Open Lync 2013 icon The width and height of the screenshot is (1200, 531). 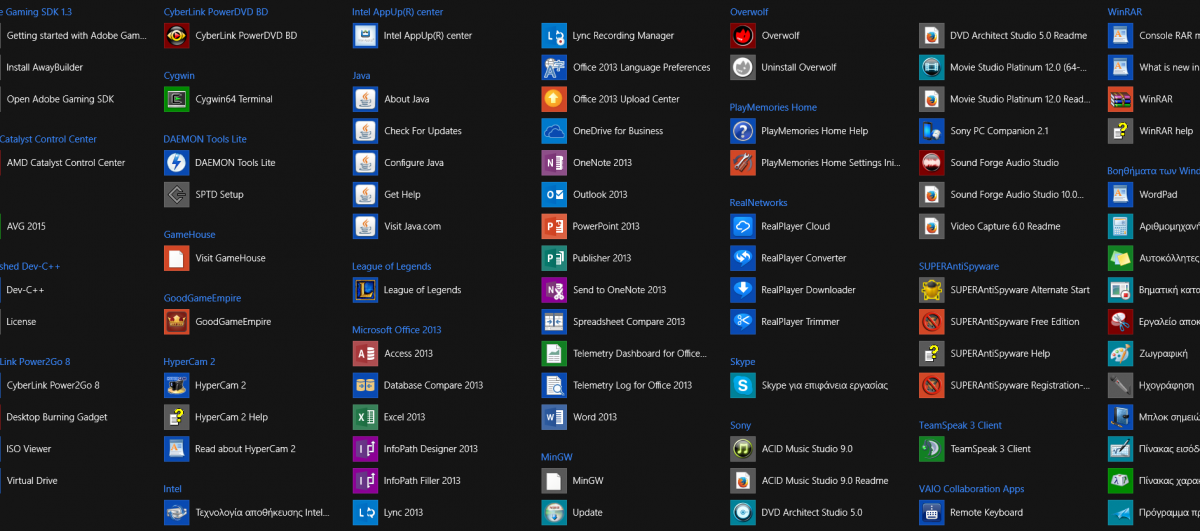pos(365,512)
